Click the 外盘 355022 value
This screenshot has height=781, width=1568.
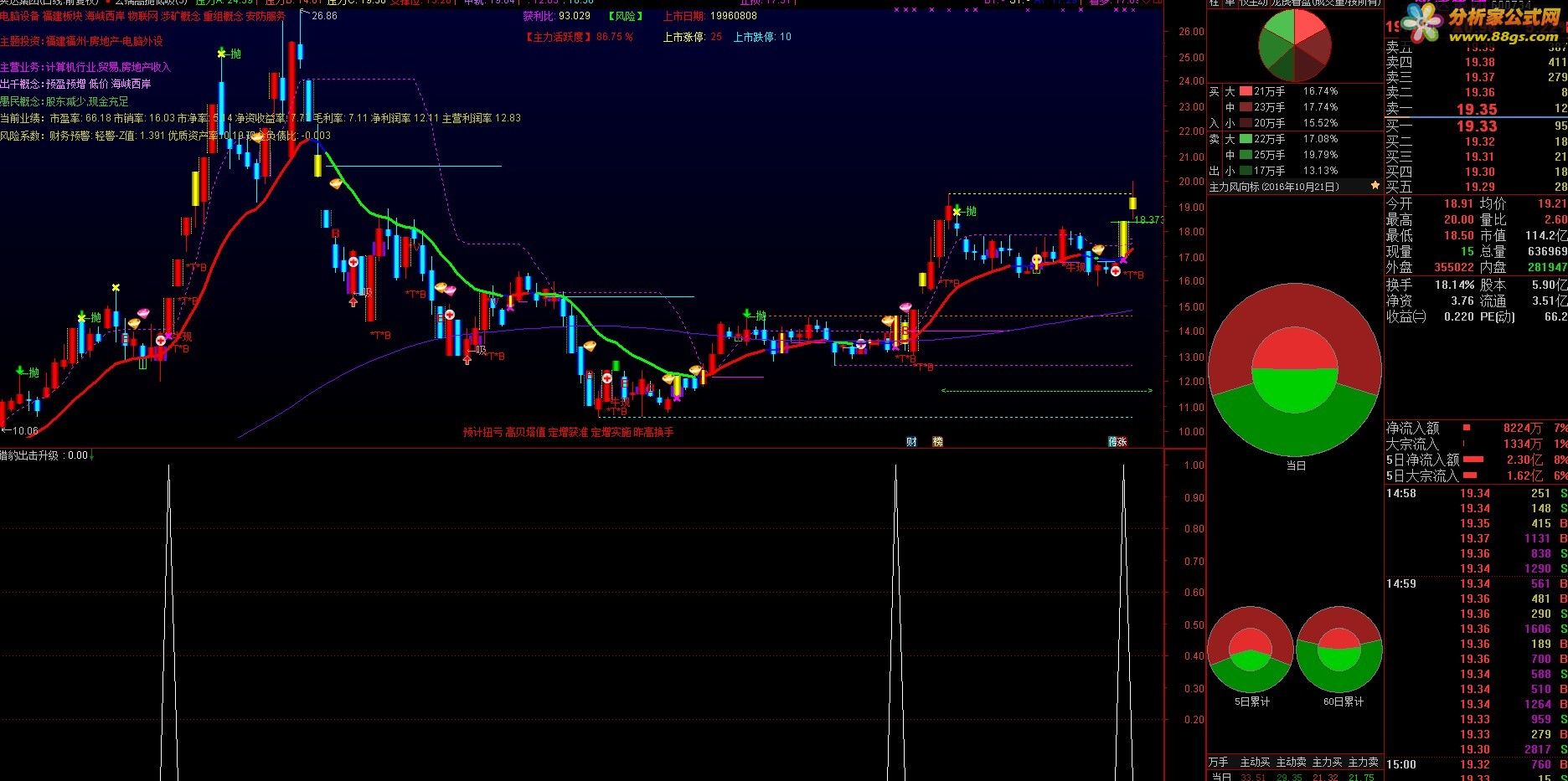(x=1453, y=267)
